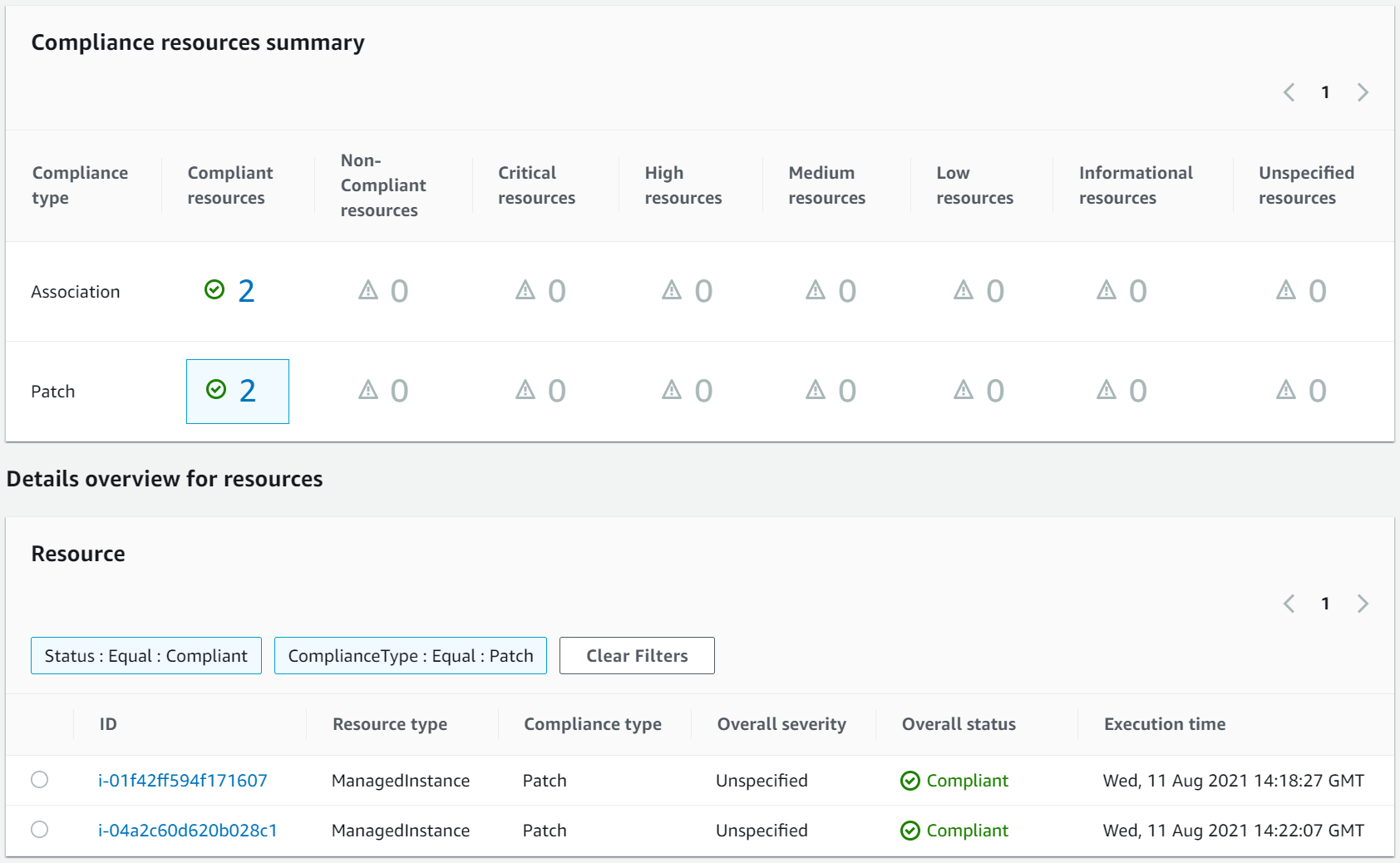Click warning icon for Patch low resources
The height and width of the screenshot is (863, 1400).
[964, 389]
